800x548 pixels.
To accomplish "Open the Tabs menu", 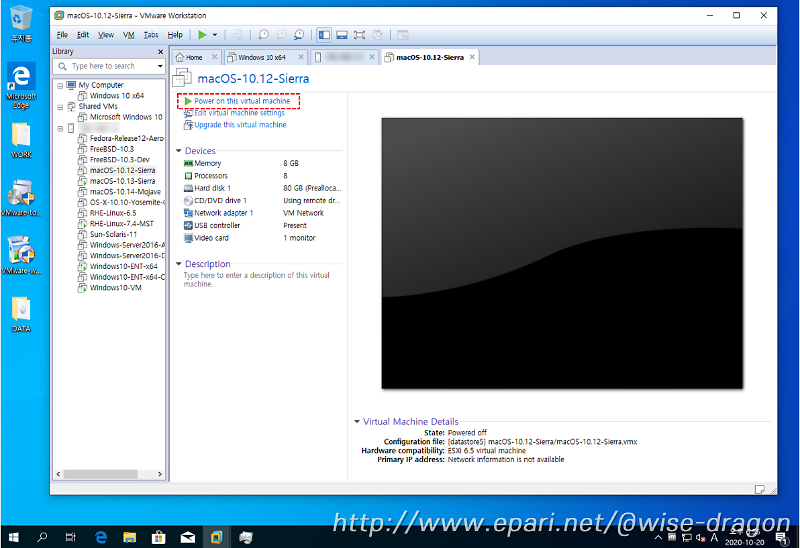I will pos(151,35).
